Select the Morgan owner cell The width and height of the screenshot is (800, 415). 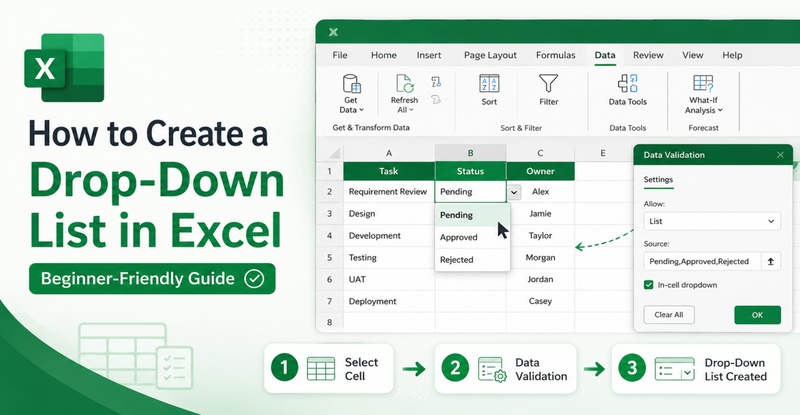tap(540, 258)
